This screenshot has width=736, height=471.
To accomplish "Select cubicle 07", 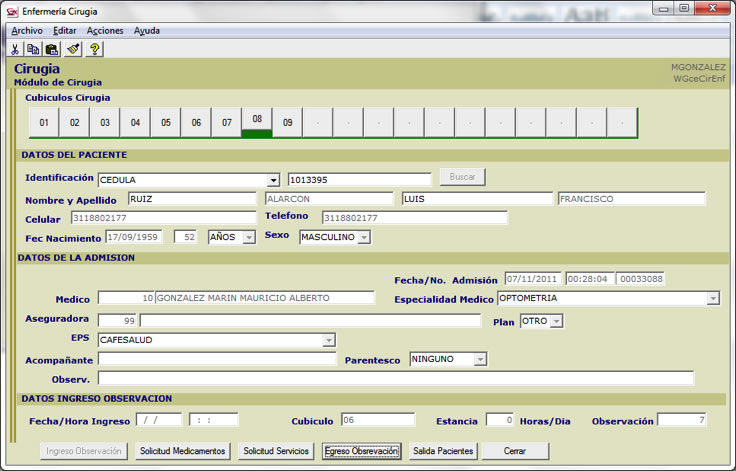I will point(227,123).
